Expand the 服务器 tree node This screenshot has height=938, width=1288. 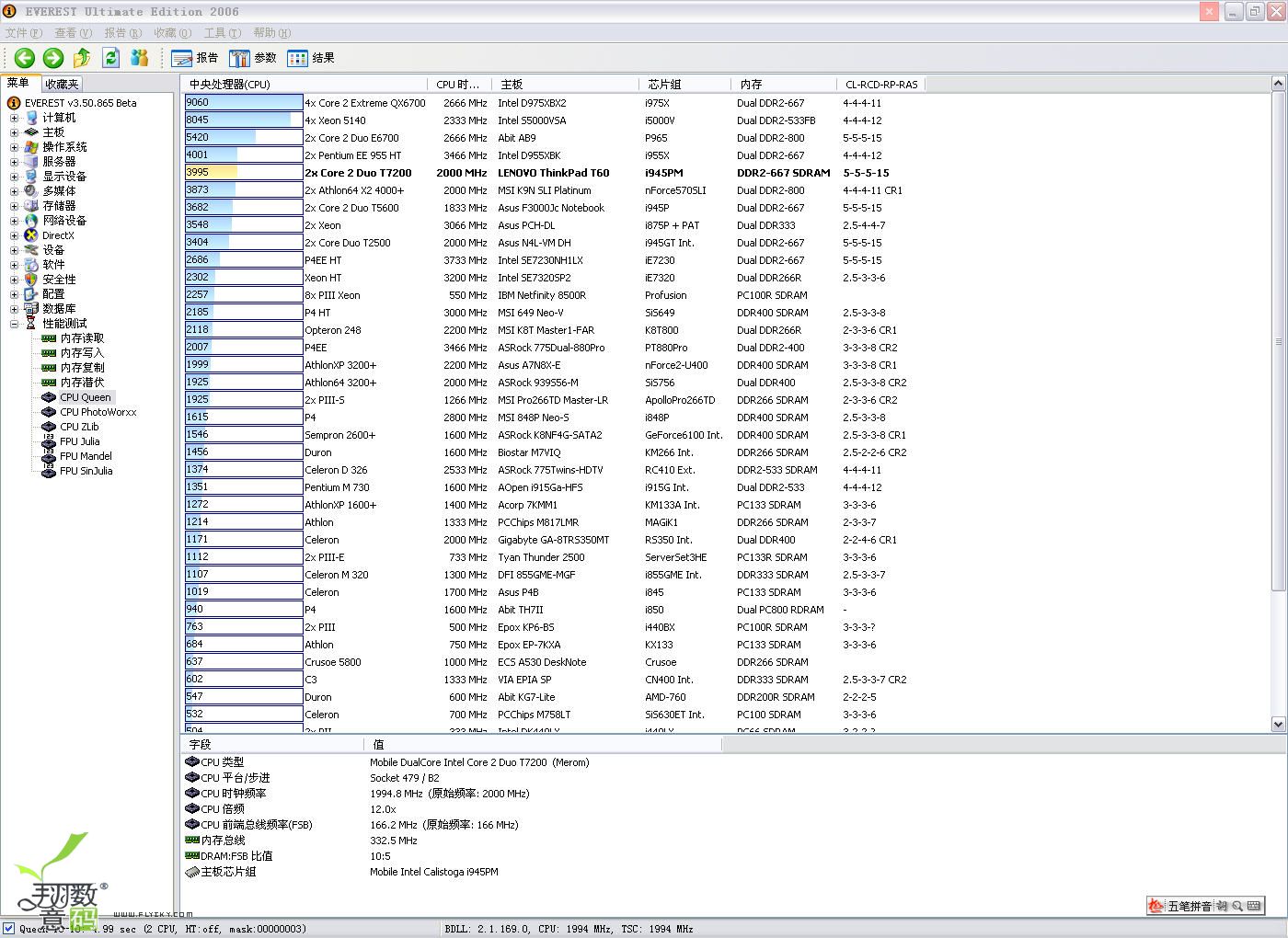tap(14, 162)
